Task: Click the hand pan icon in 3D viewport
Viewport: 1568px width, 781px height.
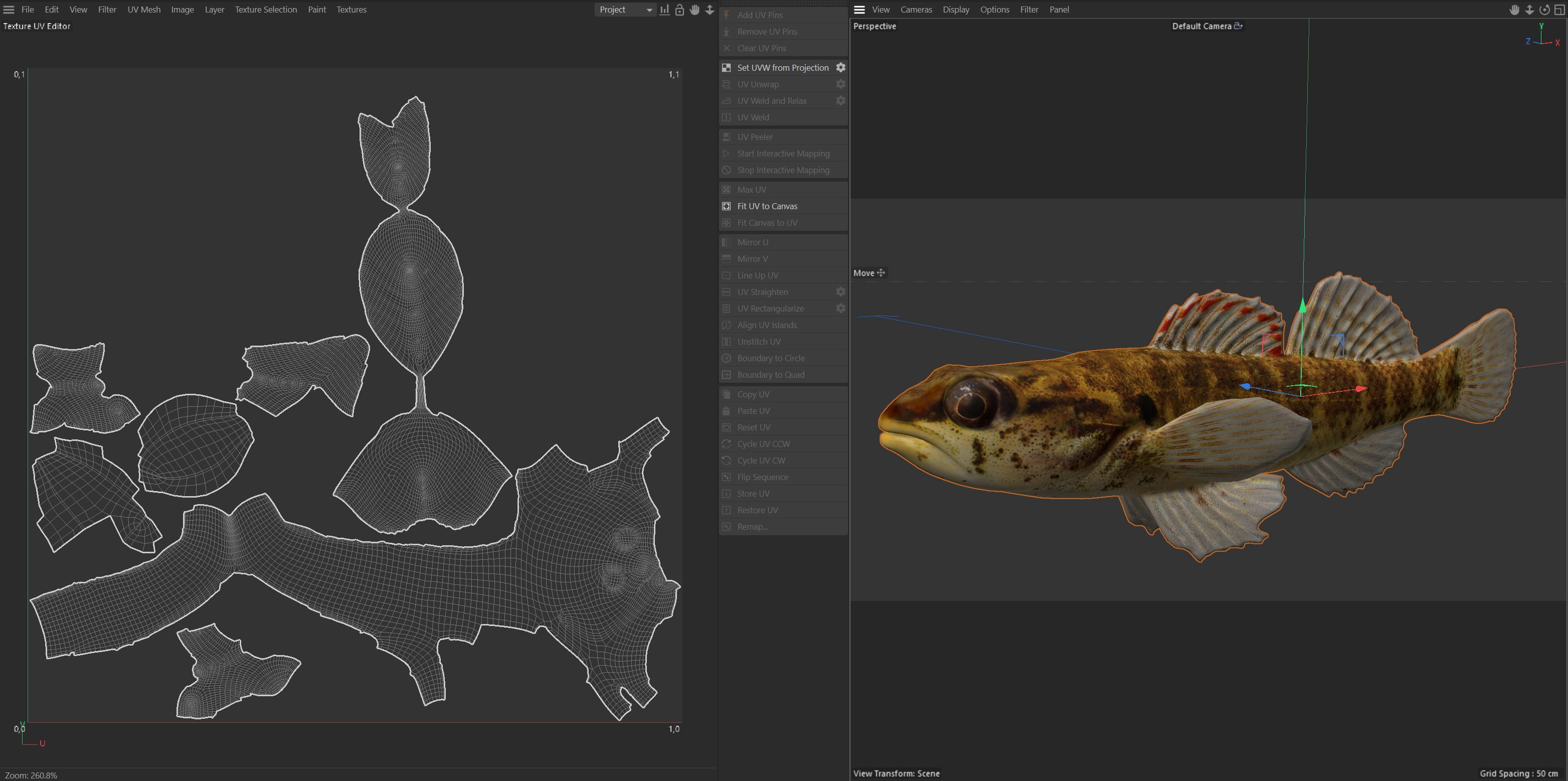Action: click(x=1514, y=10)
